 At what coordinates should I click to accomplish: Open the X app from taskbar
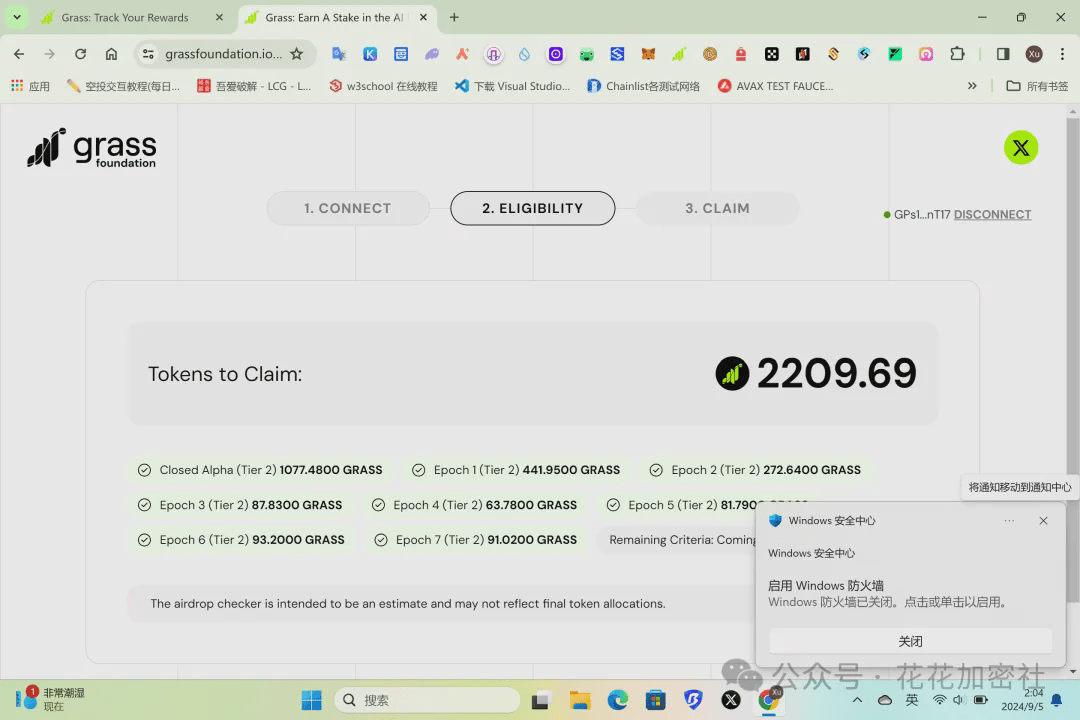[x=731, y=700]
